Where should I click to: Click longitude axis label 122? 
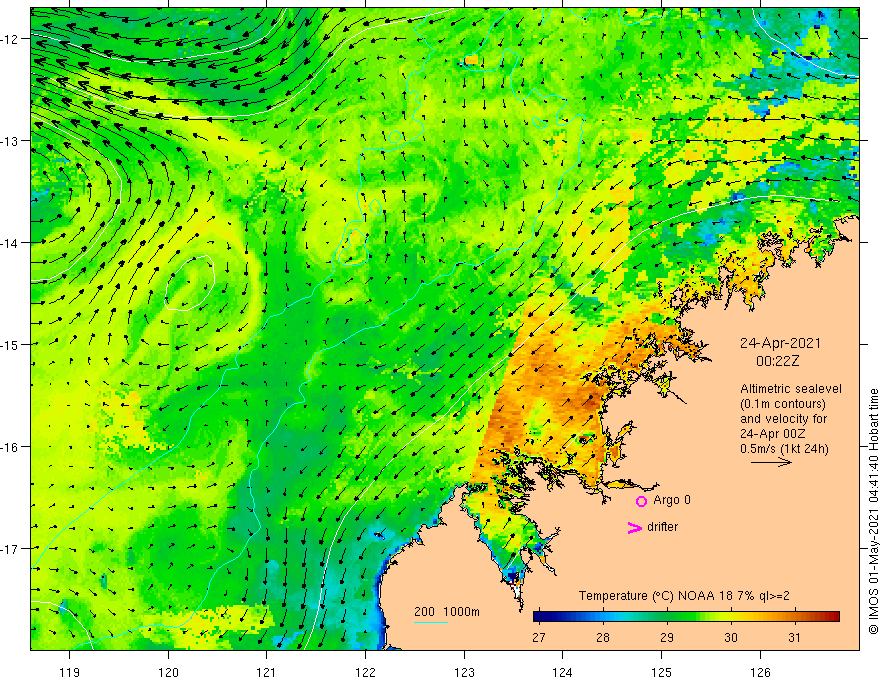tap(365, 672)
